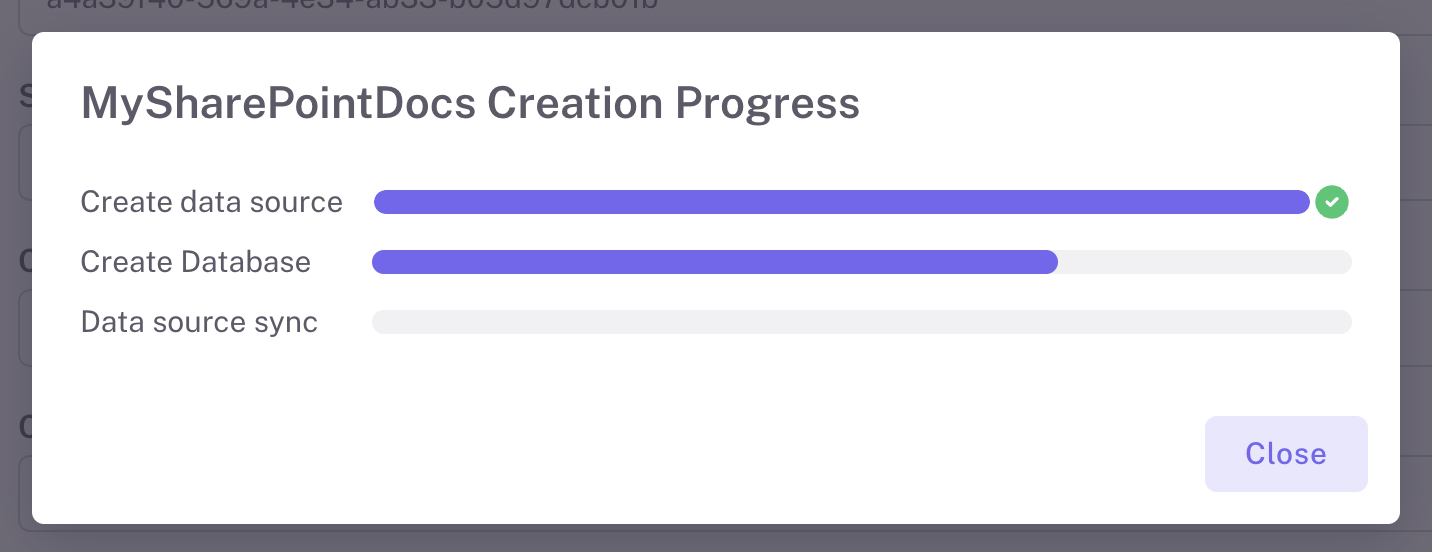Click the green checkmark success icon
The image size is (1432, 552).
click(x=1332, y=202)
